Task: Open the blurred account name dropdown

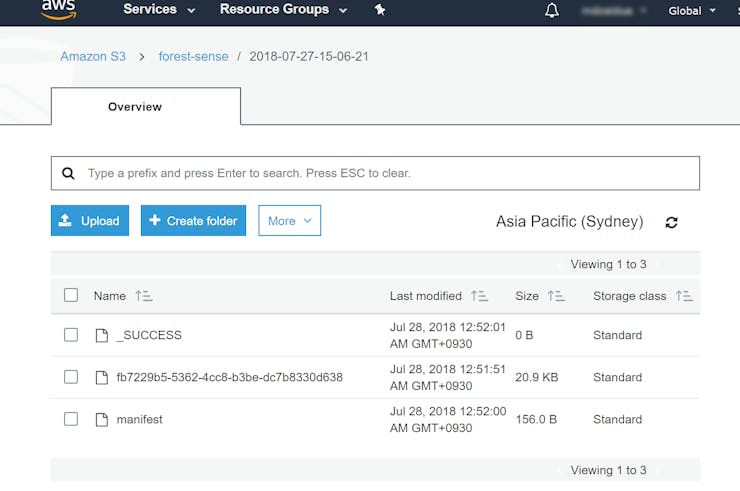Action: (x=614, y=10)
